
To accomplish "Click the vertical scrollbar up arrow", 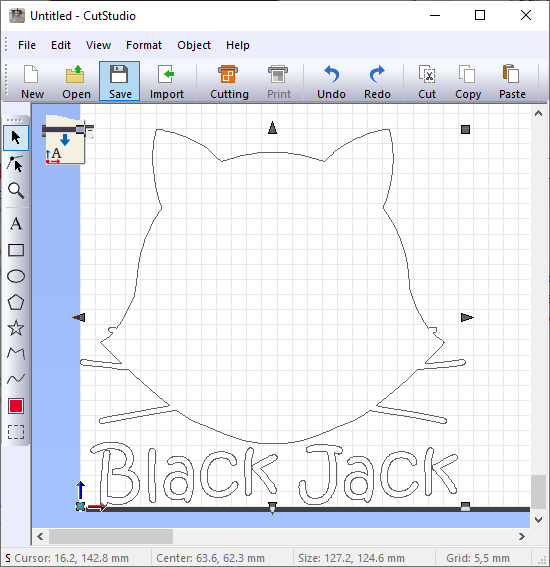I will (x=538, y=113).
